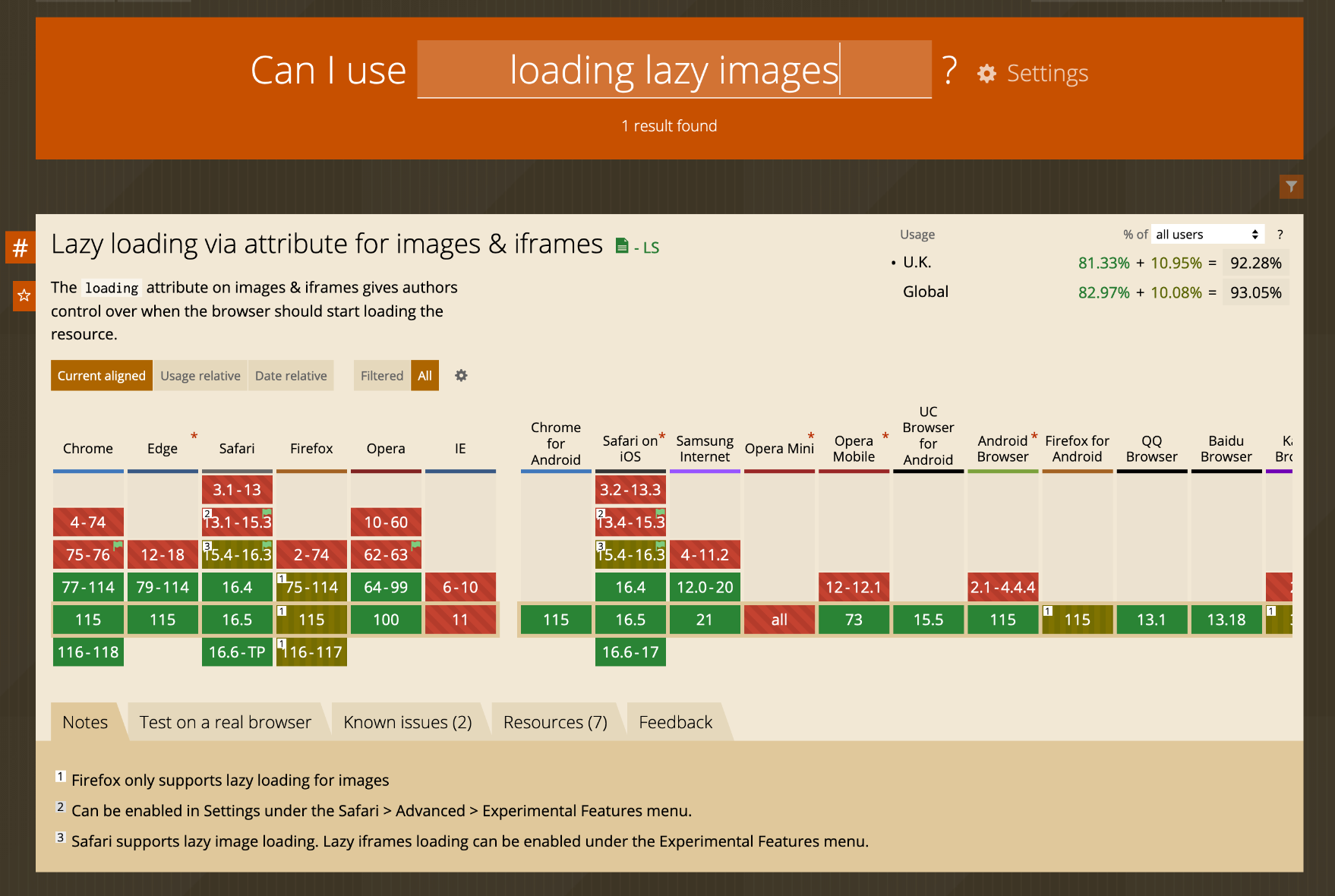This screenshot has height=896, width=1335.
Task: Open the Test on a real browser tab
Action: pos(226,722)
